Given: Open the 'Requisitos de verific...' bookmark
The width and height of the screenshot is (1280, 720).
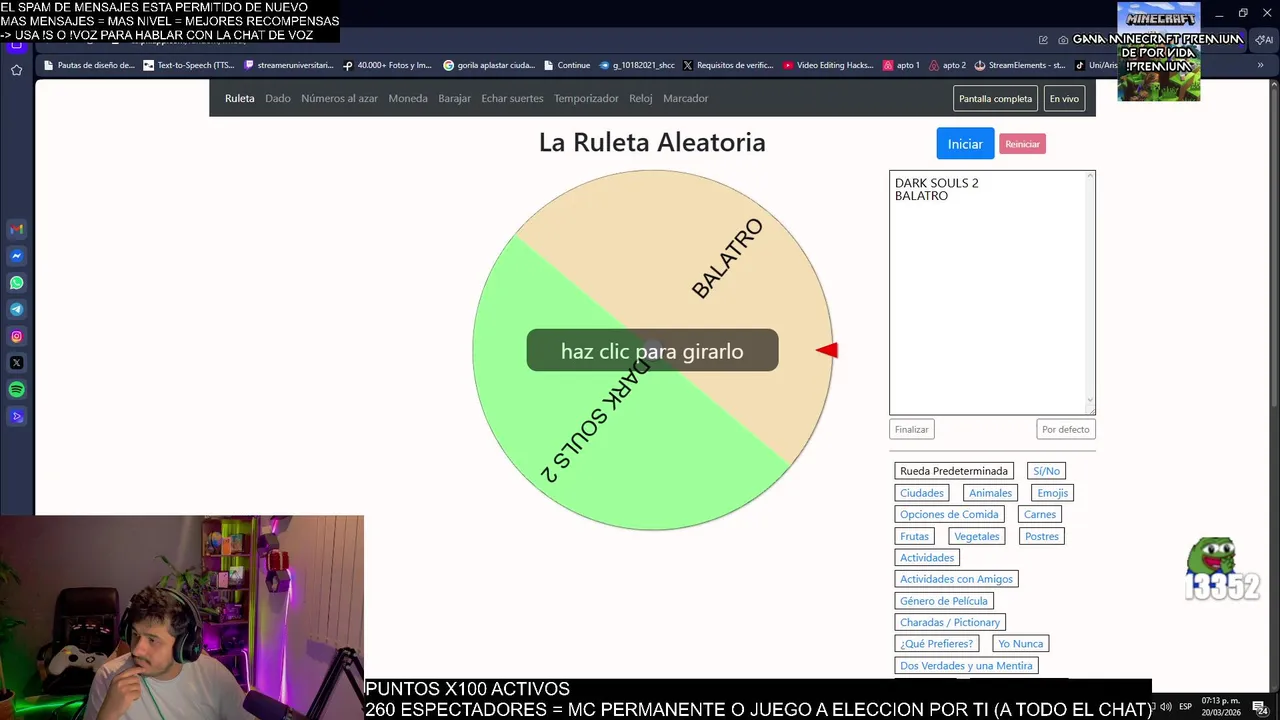Looking at the screenshot, I should pos(728,65).
